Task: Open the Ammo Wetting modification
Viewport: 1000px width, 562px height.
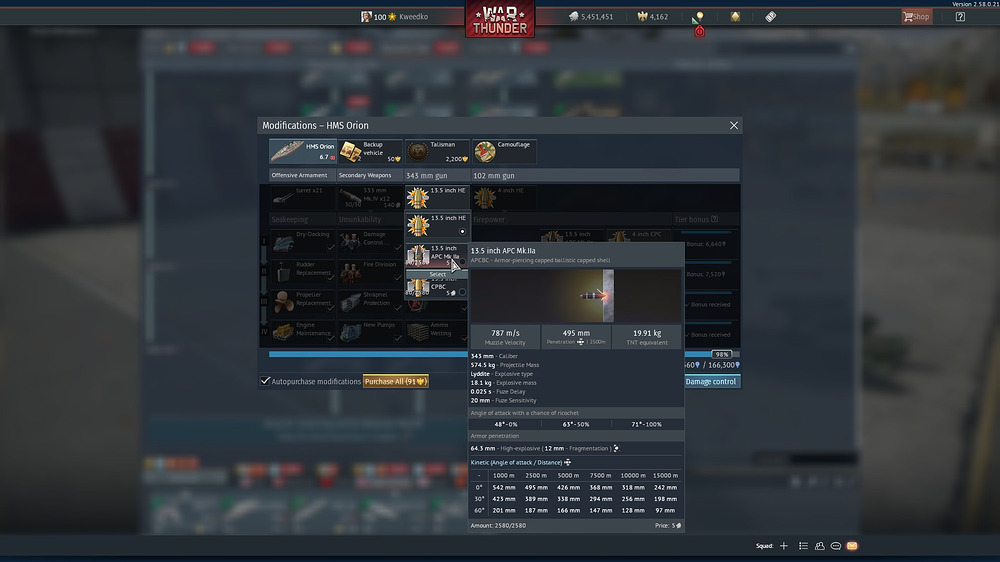Action: [x=438, y=332]
